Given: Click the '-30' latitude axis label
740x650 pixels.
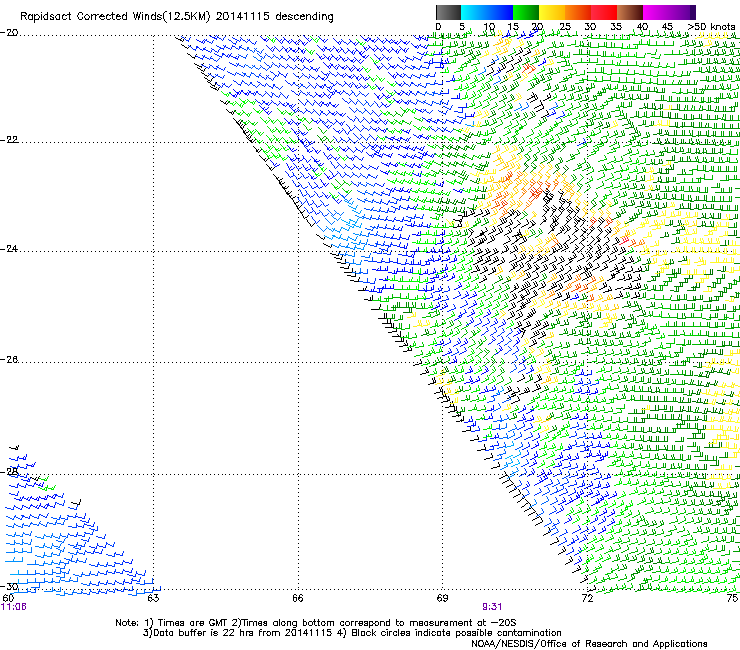Looking at the screenshot, I should 9,587.
